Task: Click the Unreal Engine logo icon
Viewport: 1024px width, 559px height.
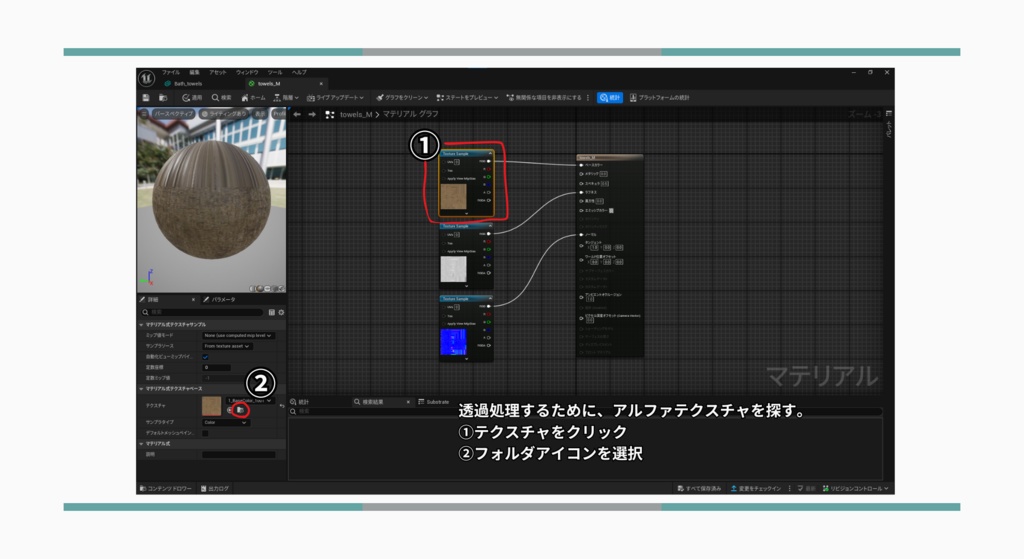Action: [146, 78]
